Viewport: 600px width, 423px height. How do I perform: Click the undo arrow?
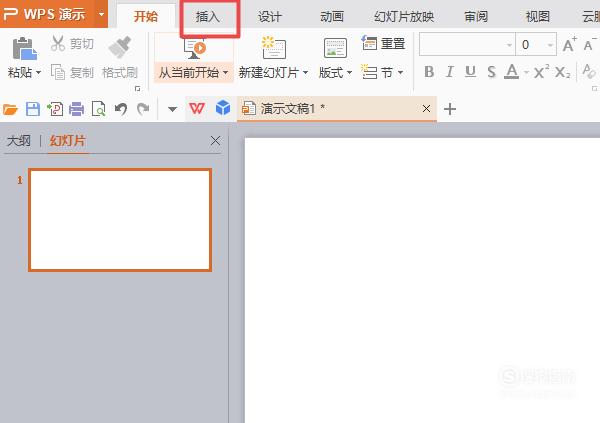(x=121, y=109)
